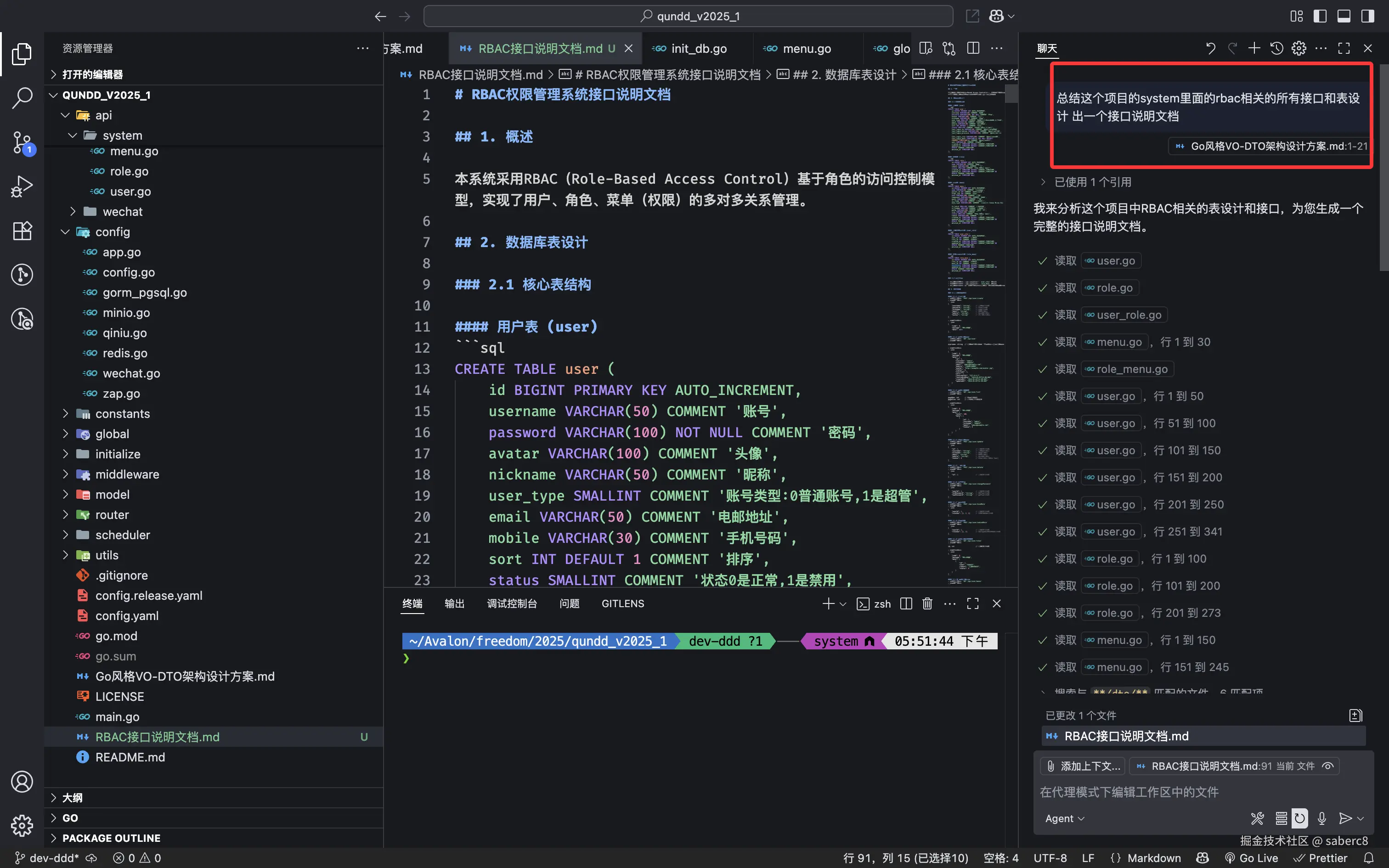Kill terminal with trash icon
Viewport: 1389px width, 868px height.
click(x=927, y=603)
